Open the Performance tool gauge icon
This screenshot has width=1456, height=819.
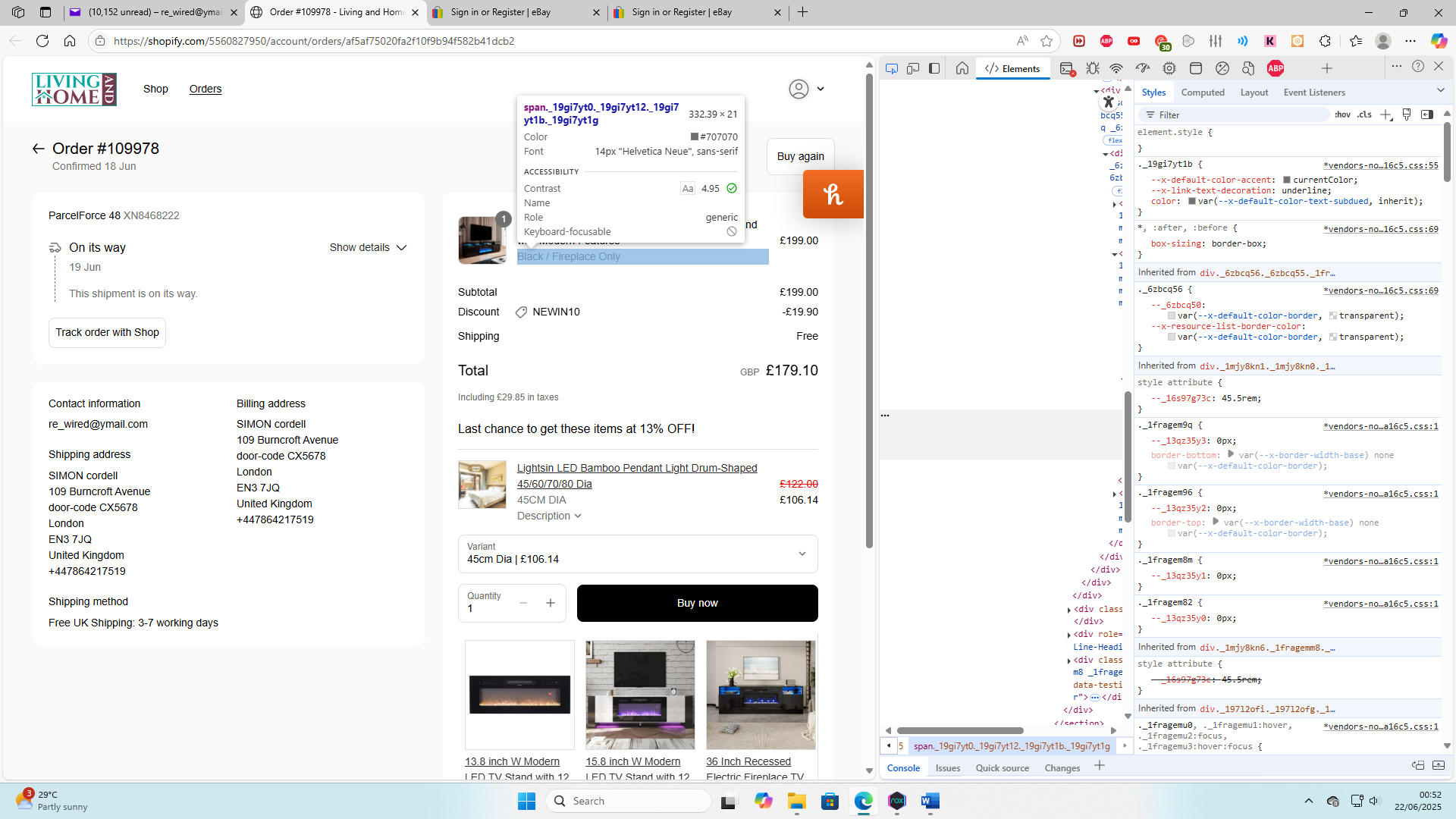(1143, 68)
